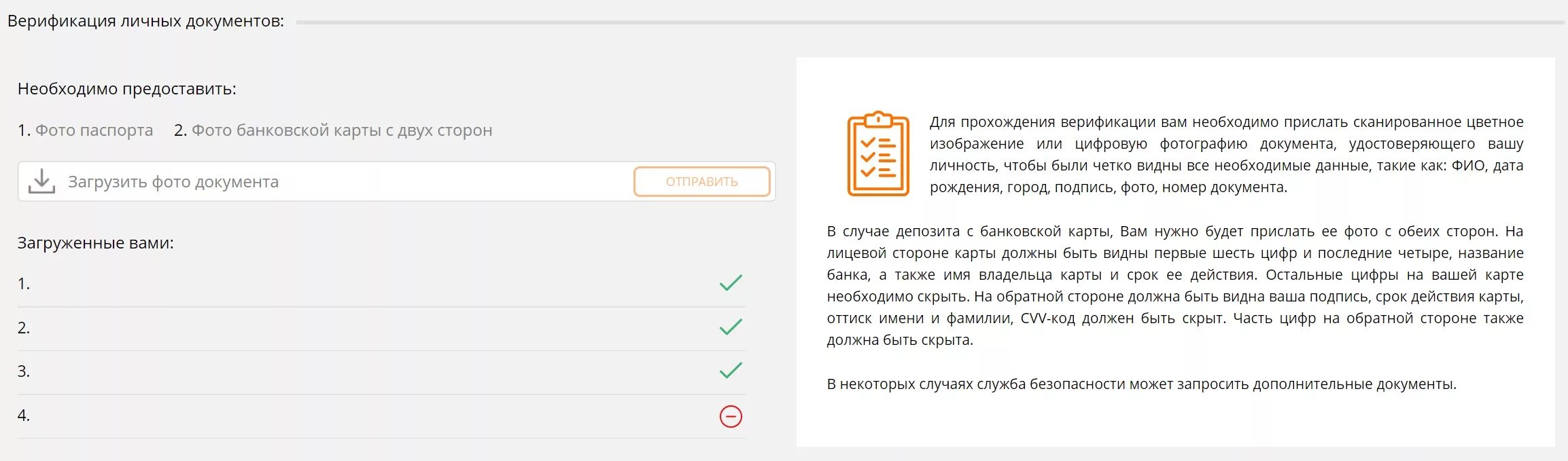Click the red minus icon on row 4
The height and width of the screenshot is (461, 1568).
coord(731,416)
